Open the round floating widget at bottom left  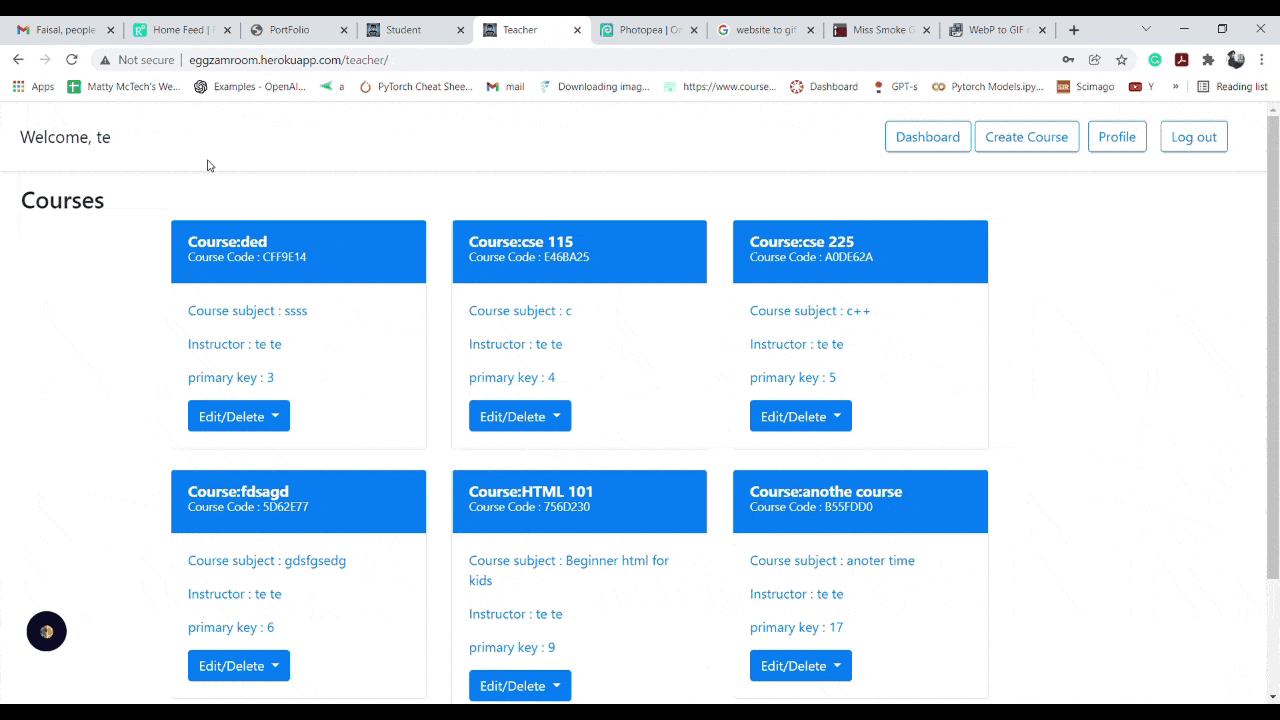46,632
